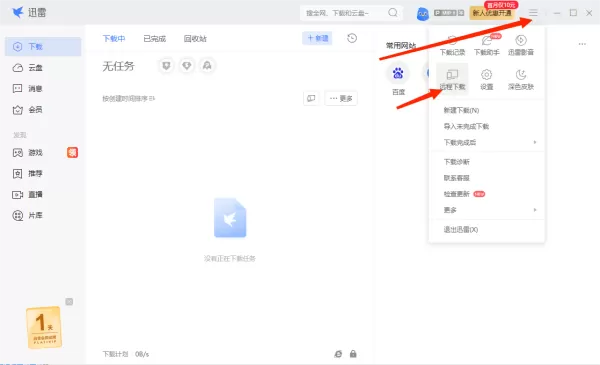Click the red 领 badge beside 游戏

click(72, 153)
